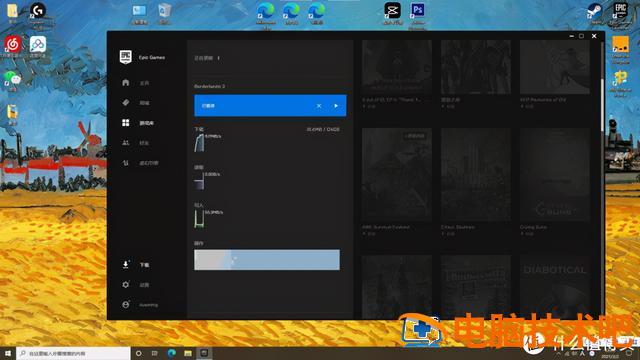This screenshot has width=640, height=360.
Task: Open Edge from the taskbar
Action: (171, 353)
